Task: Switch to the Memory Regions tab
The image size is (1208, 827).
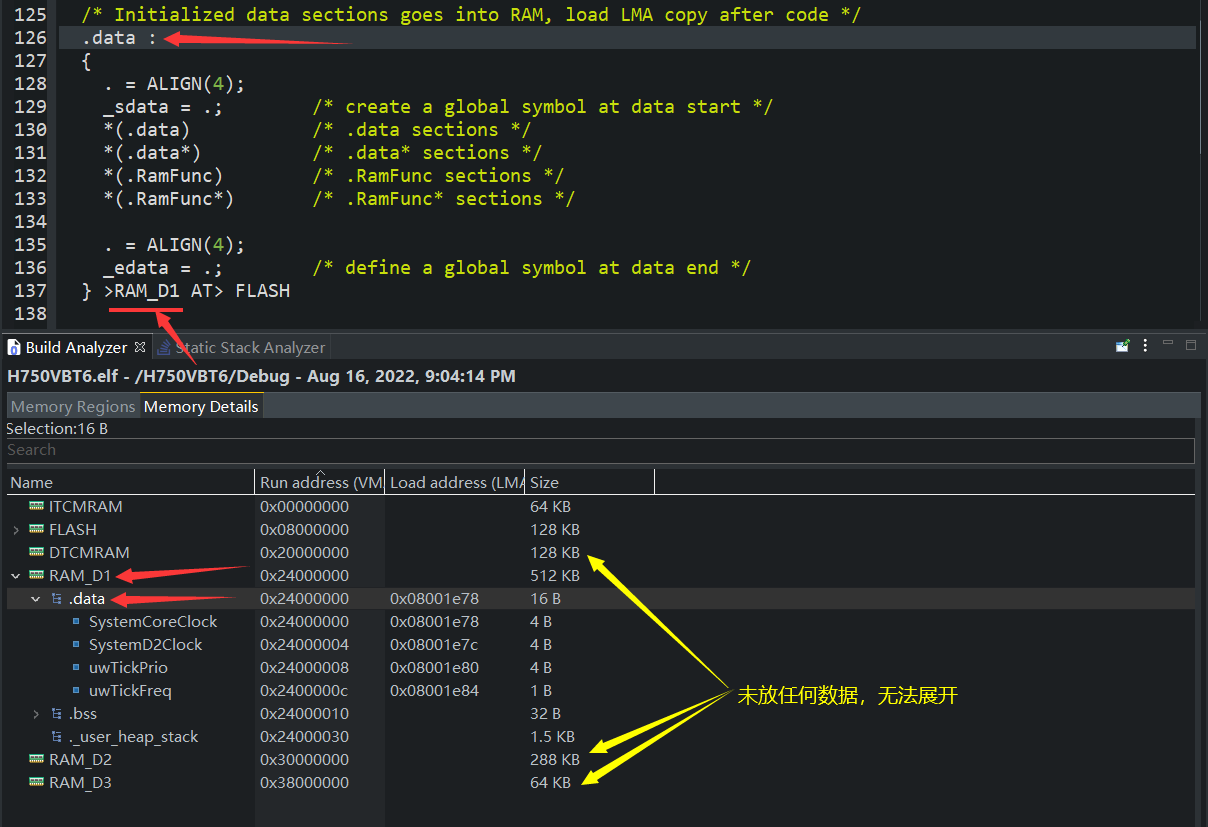Action: coord(72,407)
